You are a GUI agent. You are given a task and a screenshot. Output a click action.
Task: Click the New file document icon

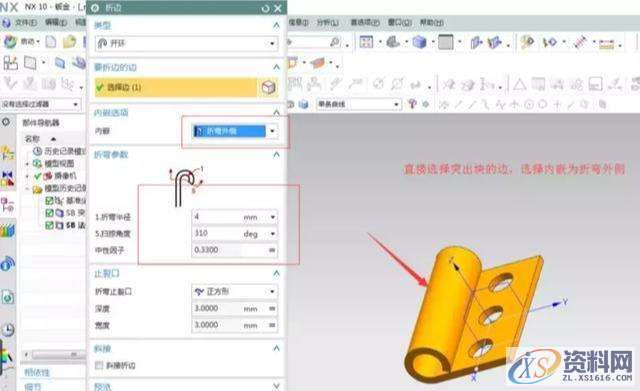click(51, 42)
